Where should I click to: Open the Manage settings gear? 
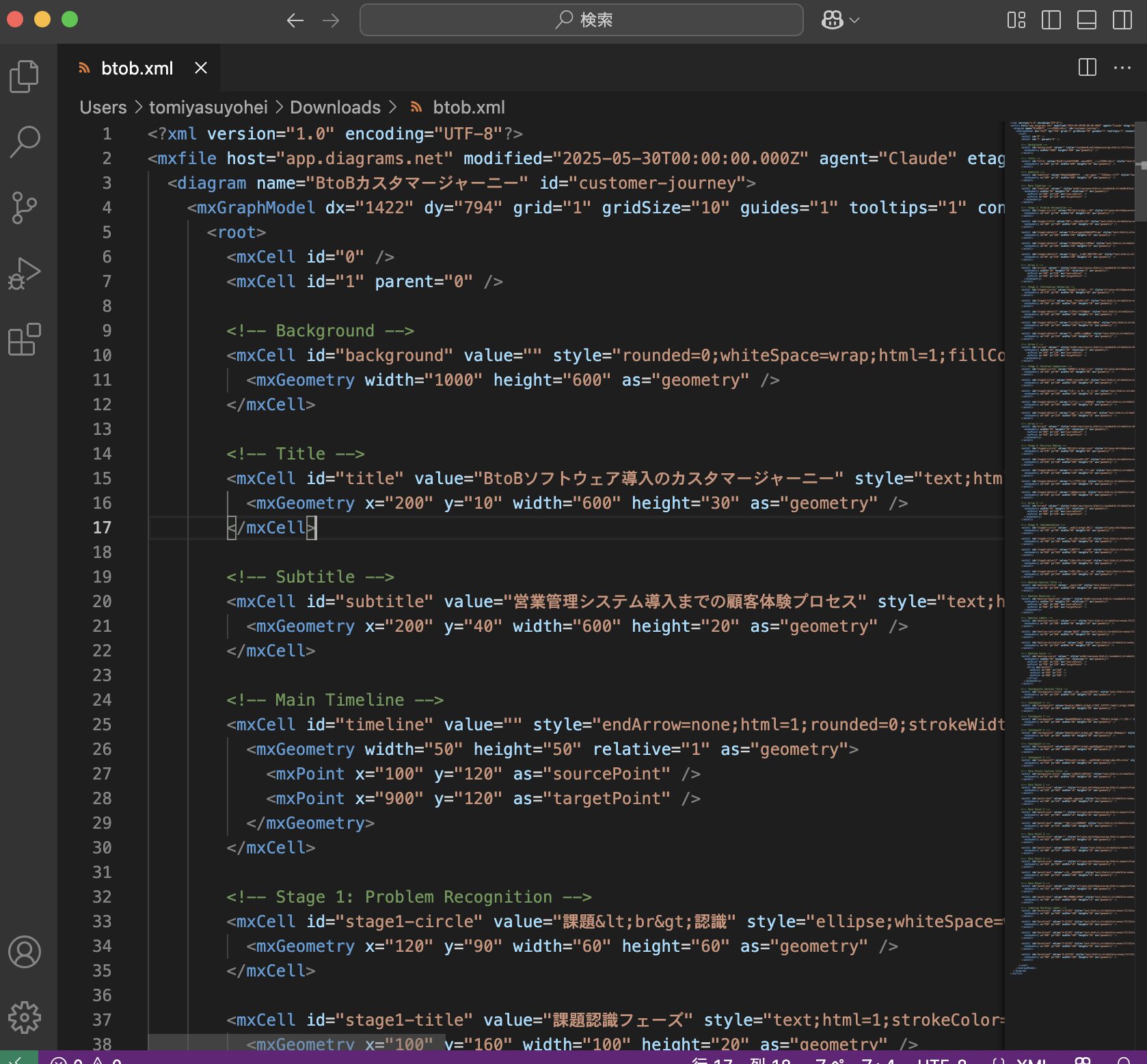[25, 1018]
